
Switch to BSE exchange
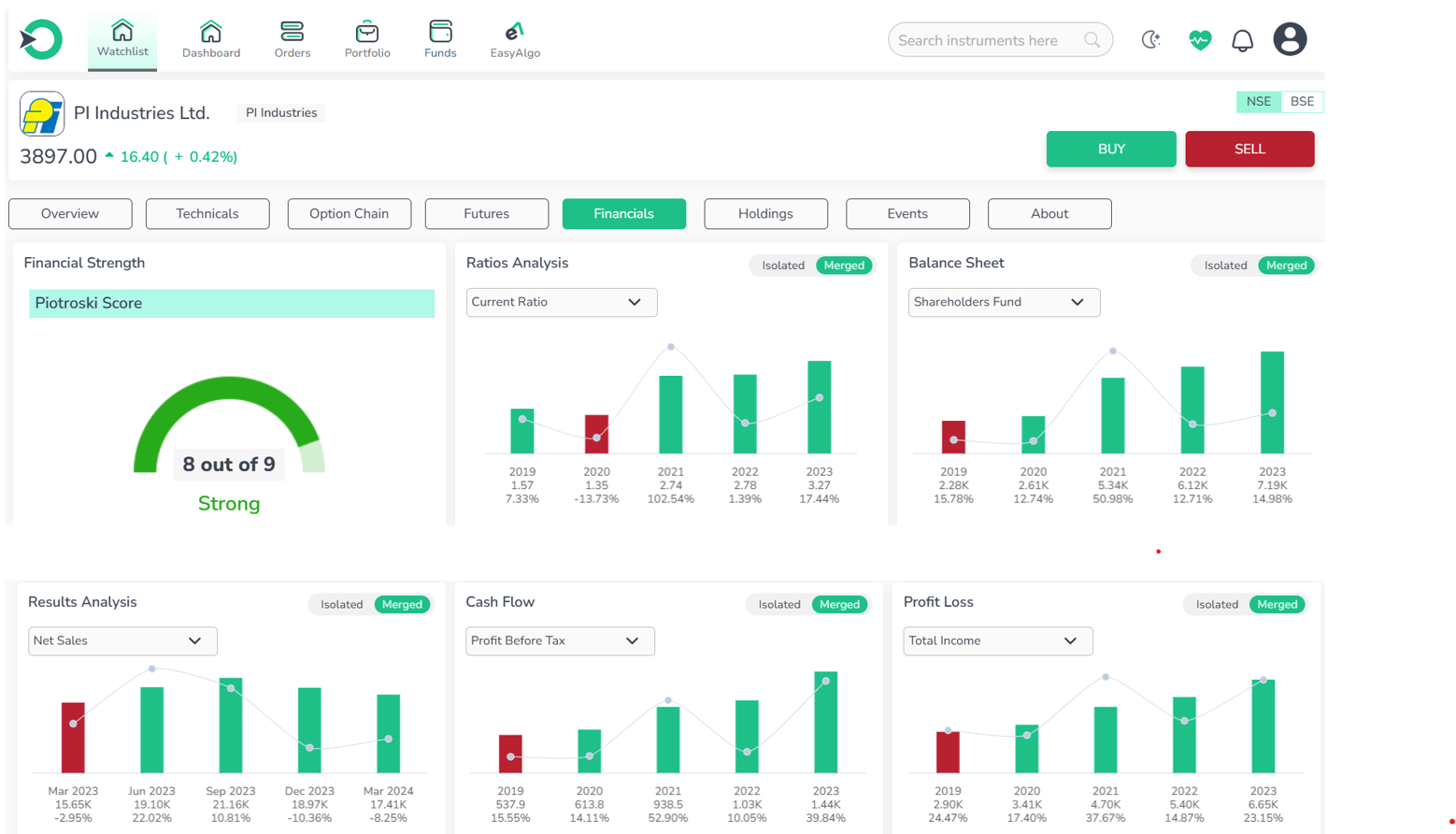click(1302, 102)
